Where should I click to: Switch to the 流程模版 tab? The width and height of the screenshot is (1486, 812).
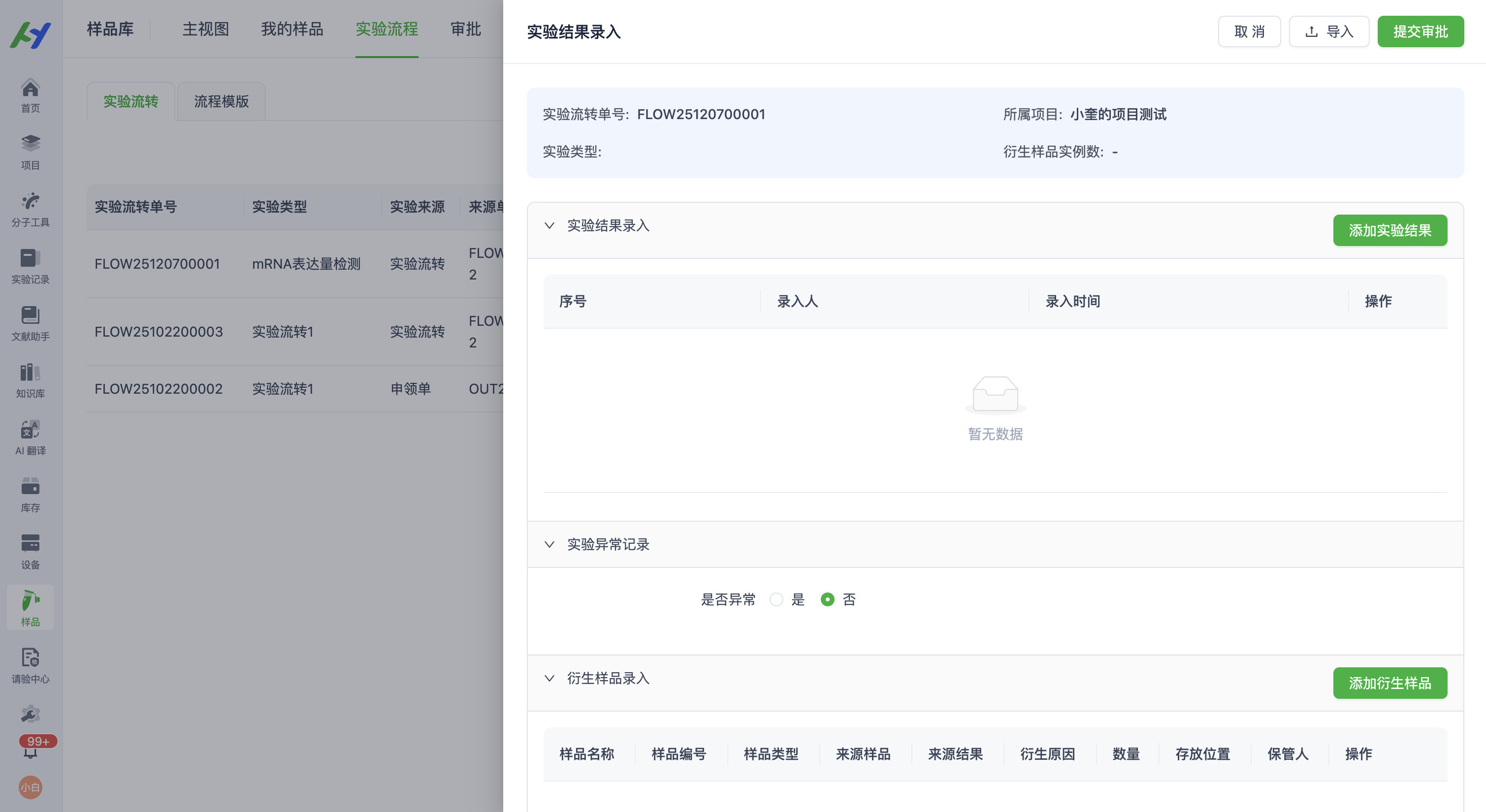click(x=221, y=101)
